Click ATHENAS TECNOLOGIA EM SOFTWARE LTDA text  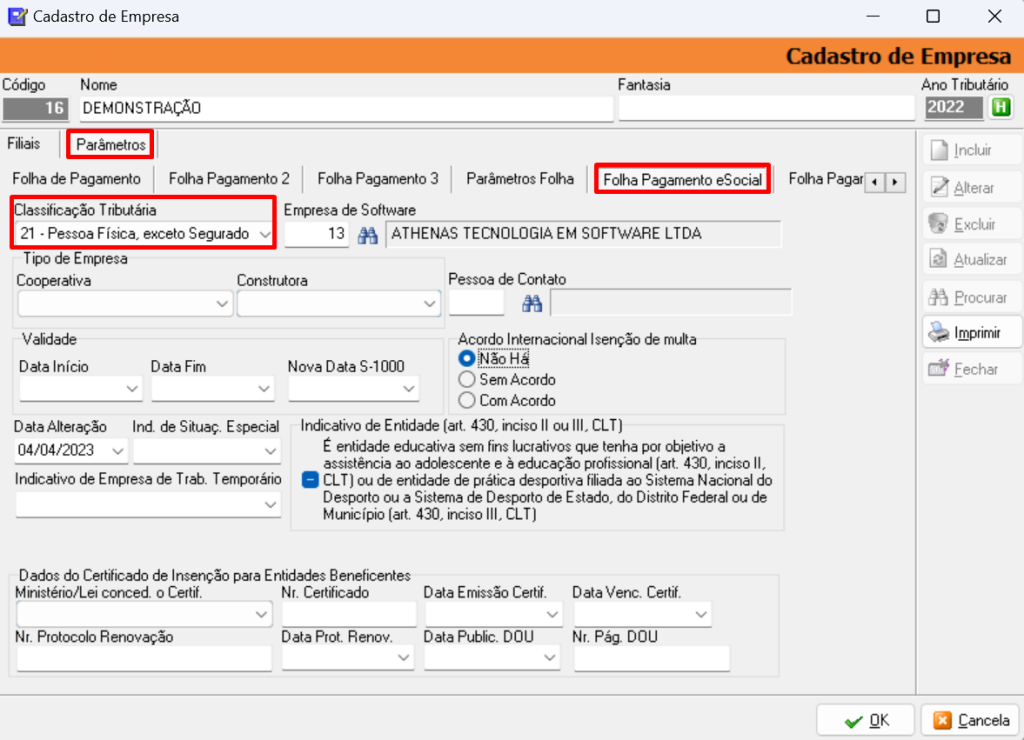[x=546, y=234]
